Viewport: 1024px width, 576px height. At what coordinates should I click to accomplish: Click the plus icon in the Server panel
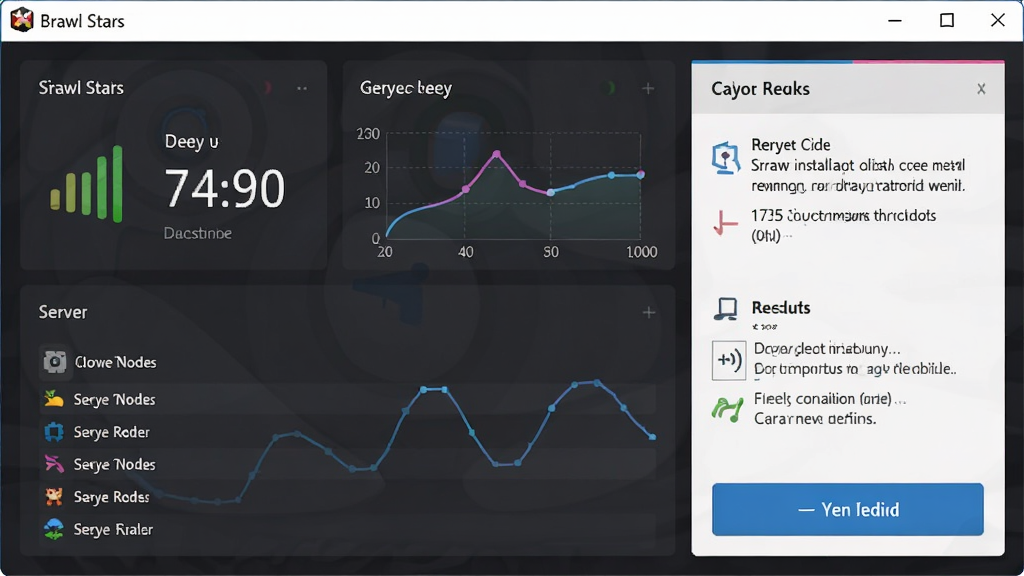pyautogui.click(x=648, y=313)
